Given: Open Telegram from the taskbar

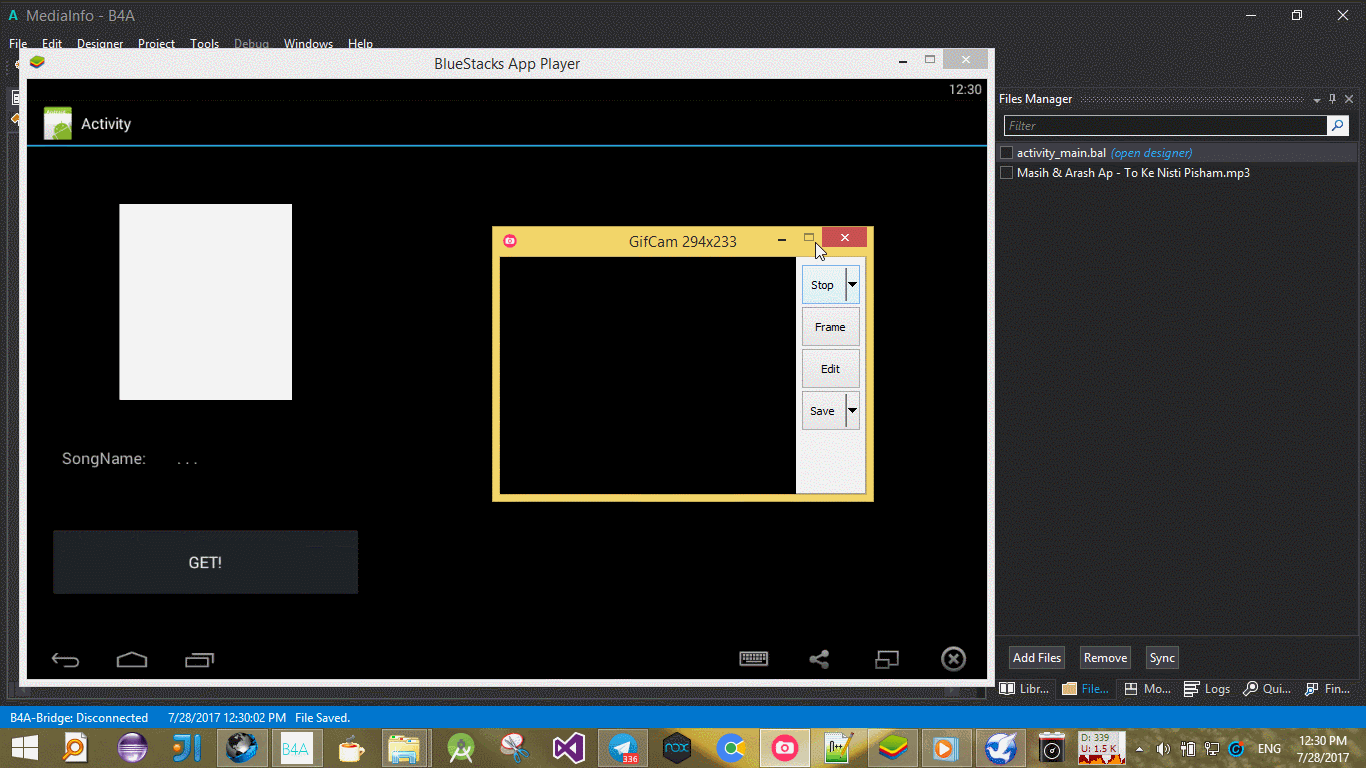Looking at the screenshot, I should 625,747.
